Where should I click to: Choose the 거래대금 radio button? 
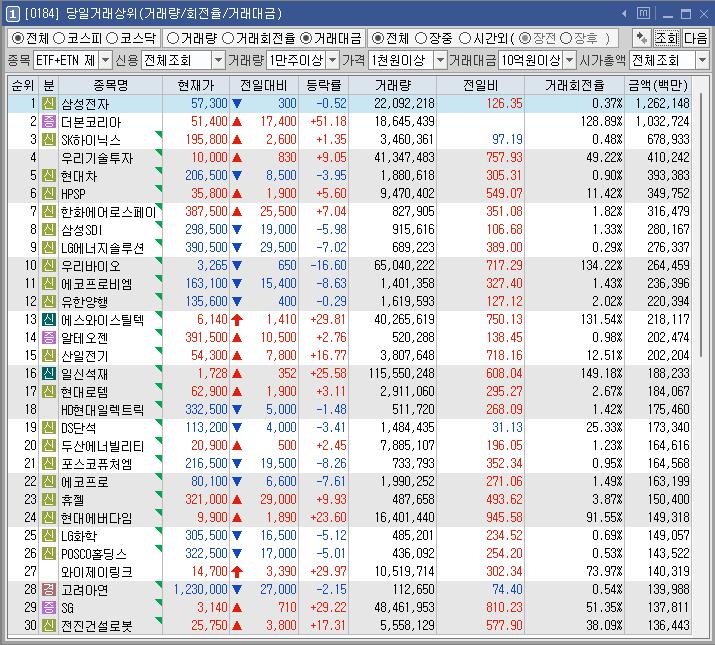coord(306,38)
